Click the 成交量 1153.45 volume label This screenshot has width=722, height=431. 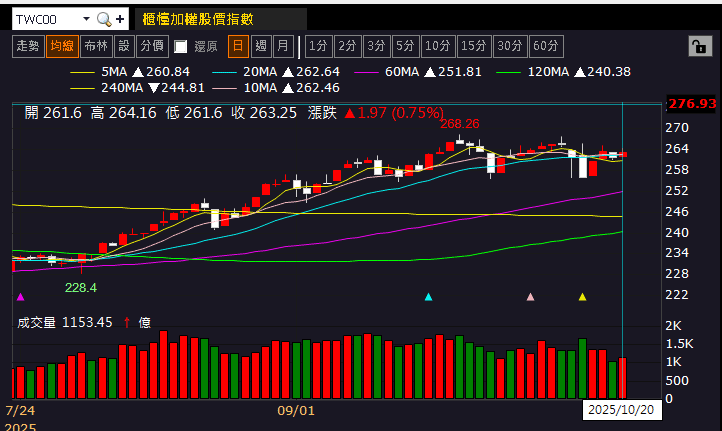pyautogui.click(x=65, y=322)
